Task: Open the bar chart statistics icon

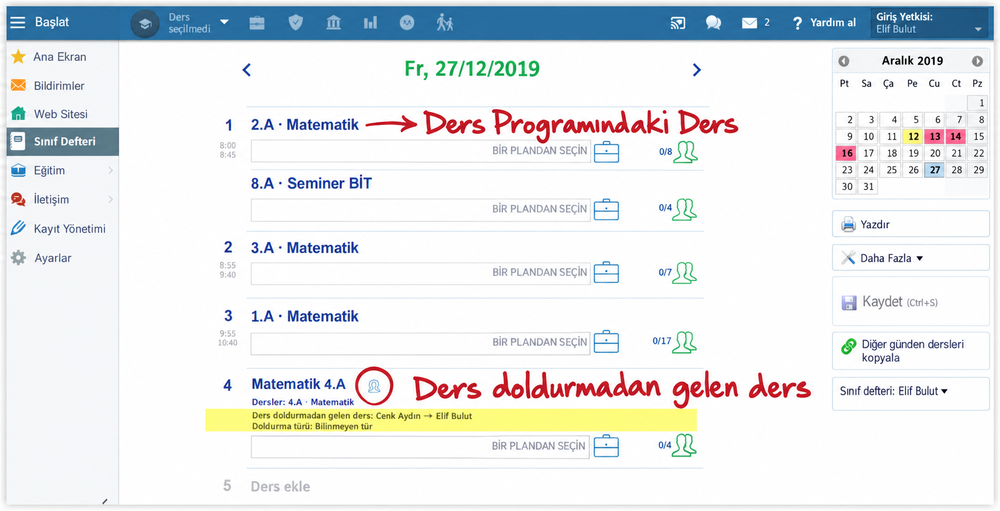Action: 371,23
